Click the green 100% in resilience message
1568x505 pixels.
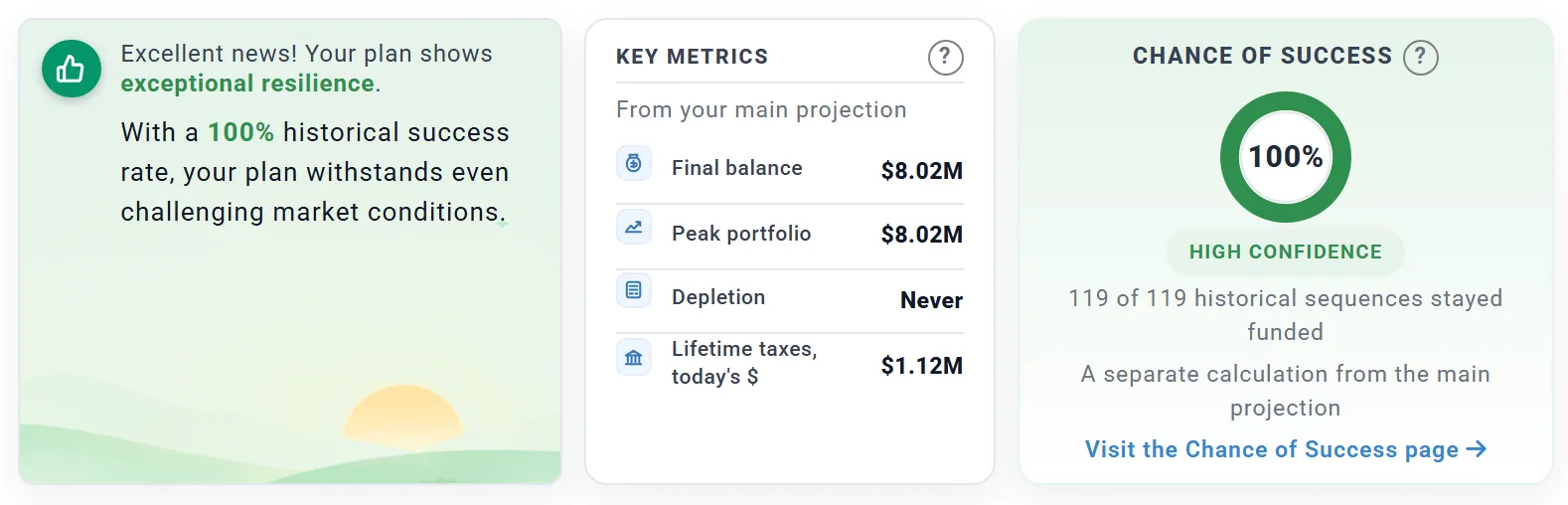[240, 132]
